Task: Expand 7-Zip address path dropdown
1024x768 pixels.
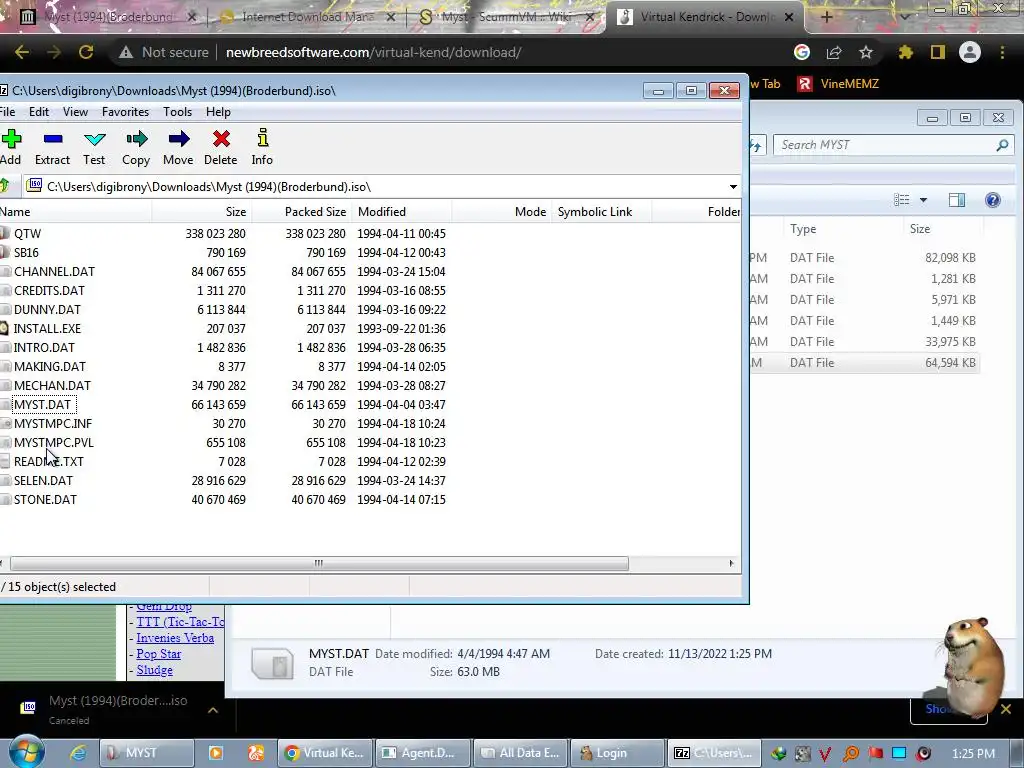Action: (x=733, y=187)
